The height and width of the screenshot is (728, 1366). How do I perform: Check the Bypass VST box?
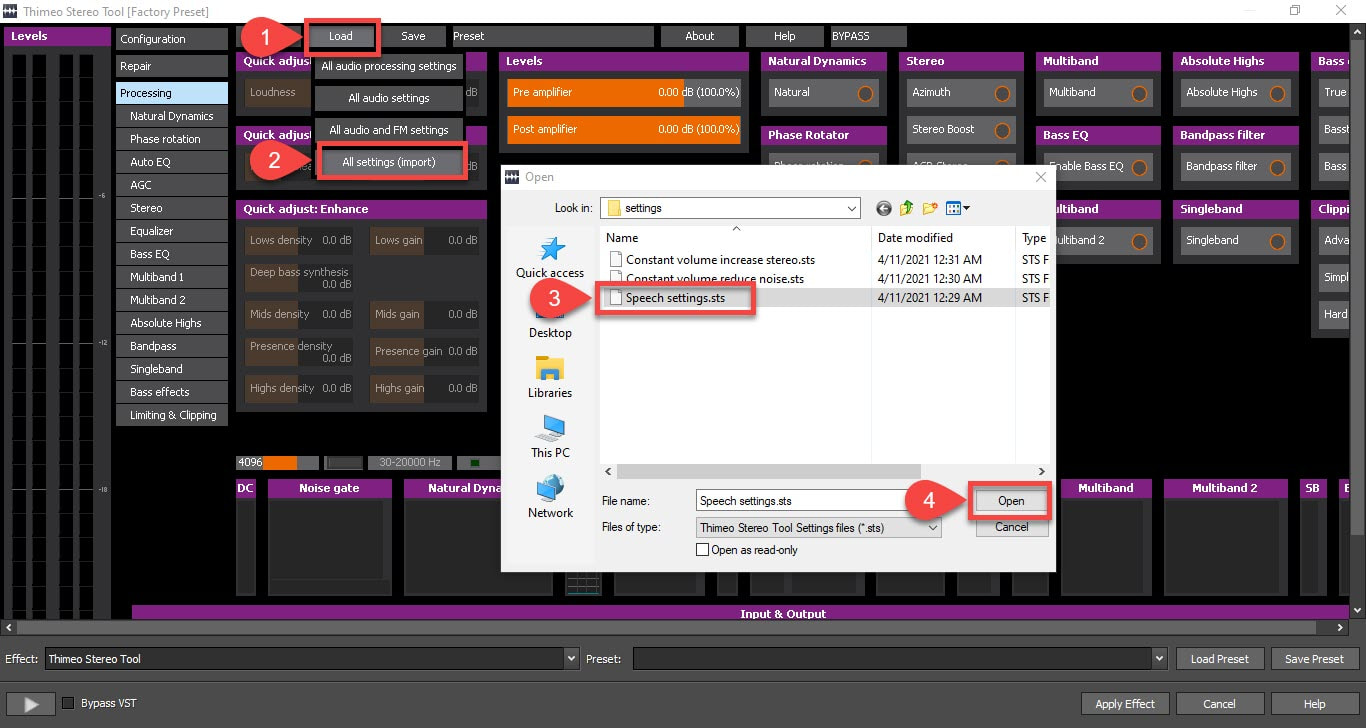(x=68, y=703)
